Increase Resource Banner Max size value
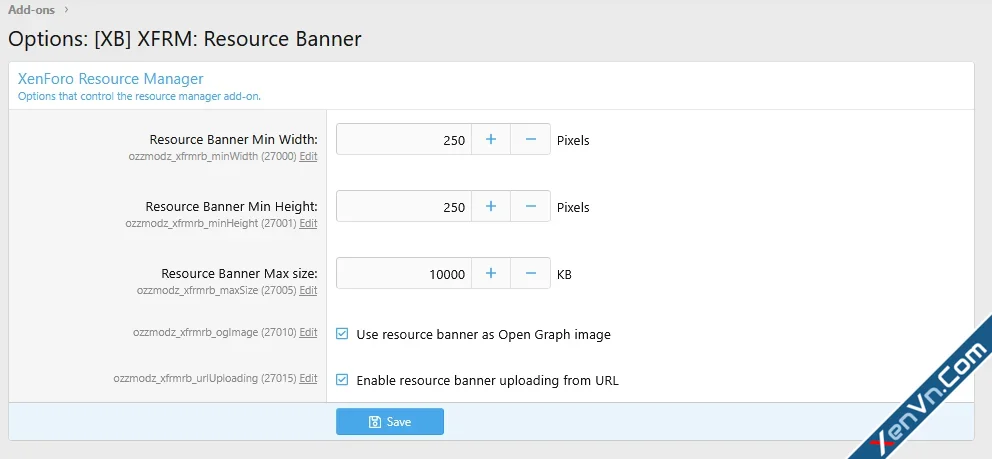 tap(490, 274)
